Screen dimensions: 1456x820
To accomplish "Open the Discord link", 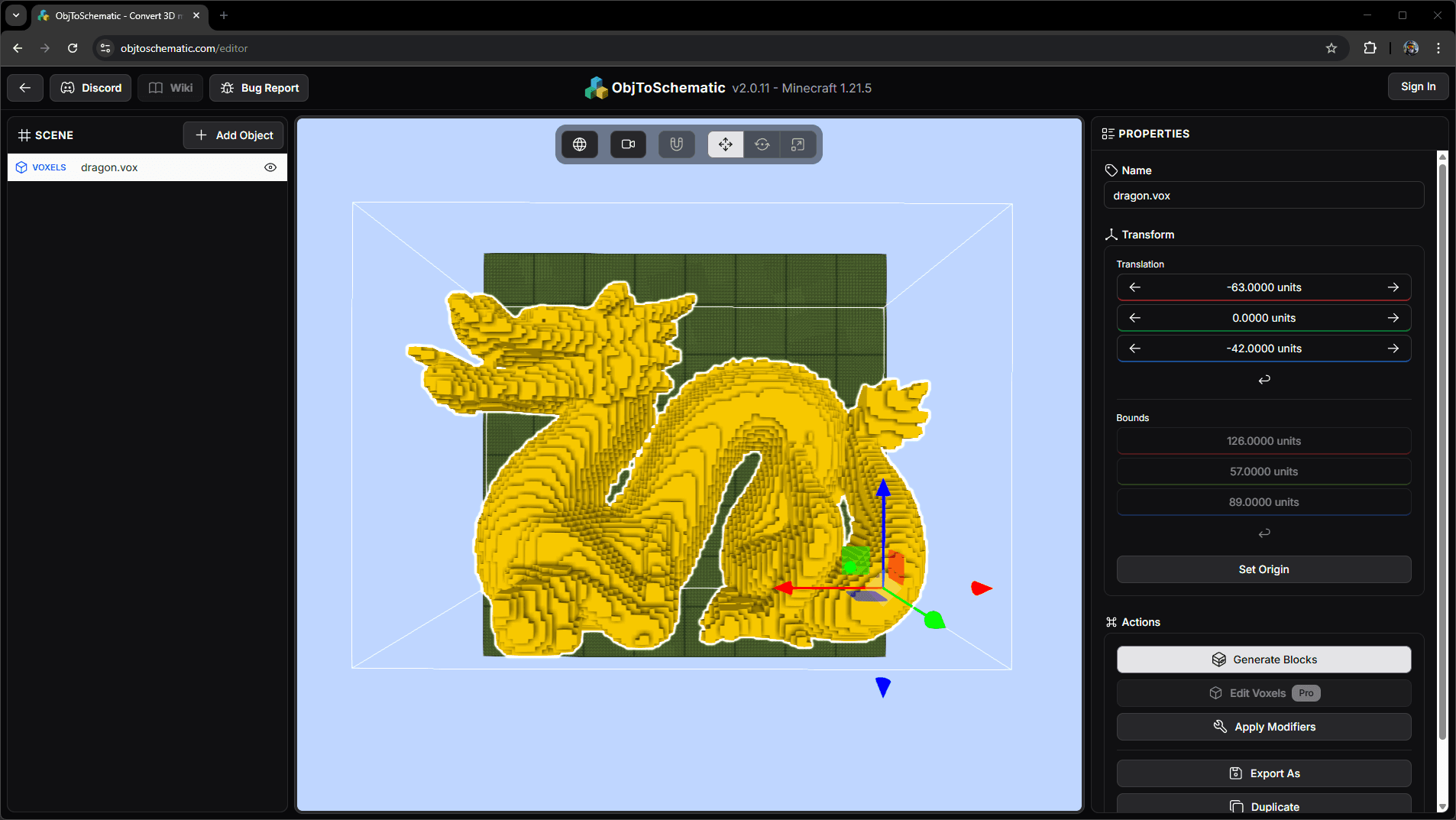I will [91, 88].
